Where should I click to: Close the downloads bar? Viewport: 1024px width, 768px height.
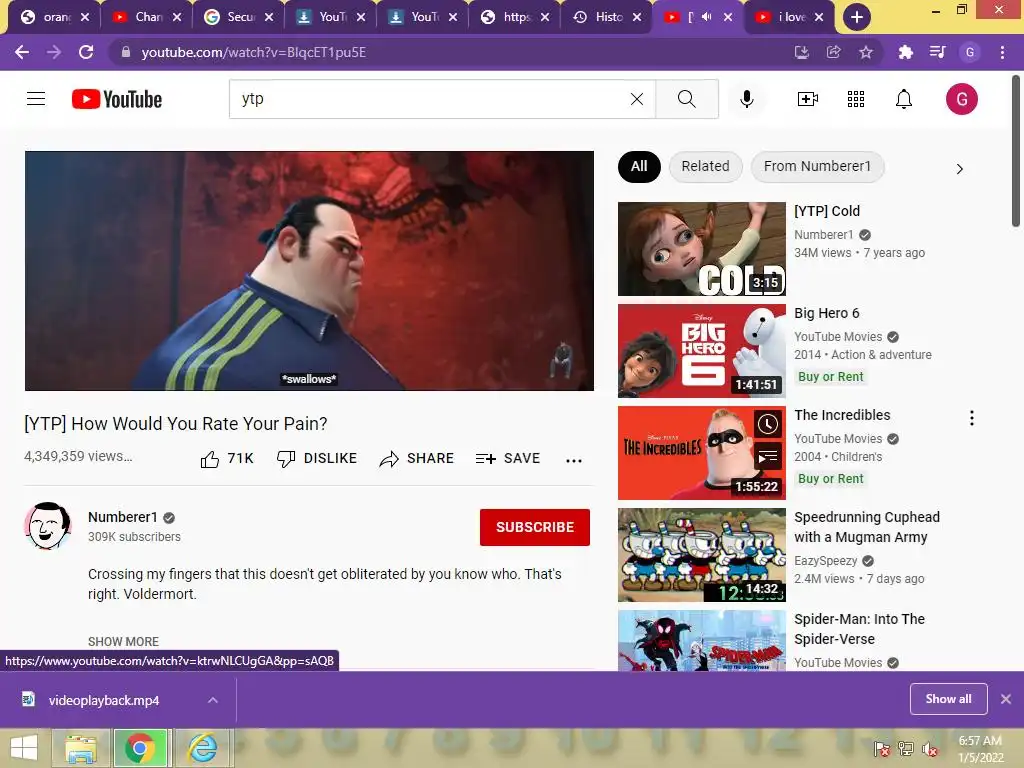[1006, 699]
